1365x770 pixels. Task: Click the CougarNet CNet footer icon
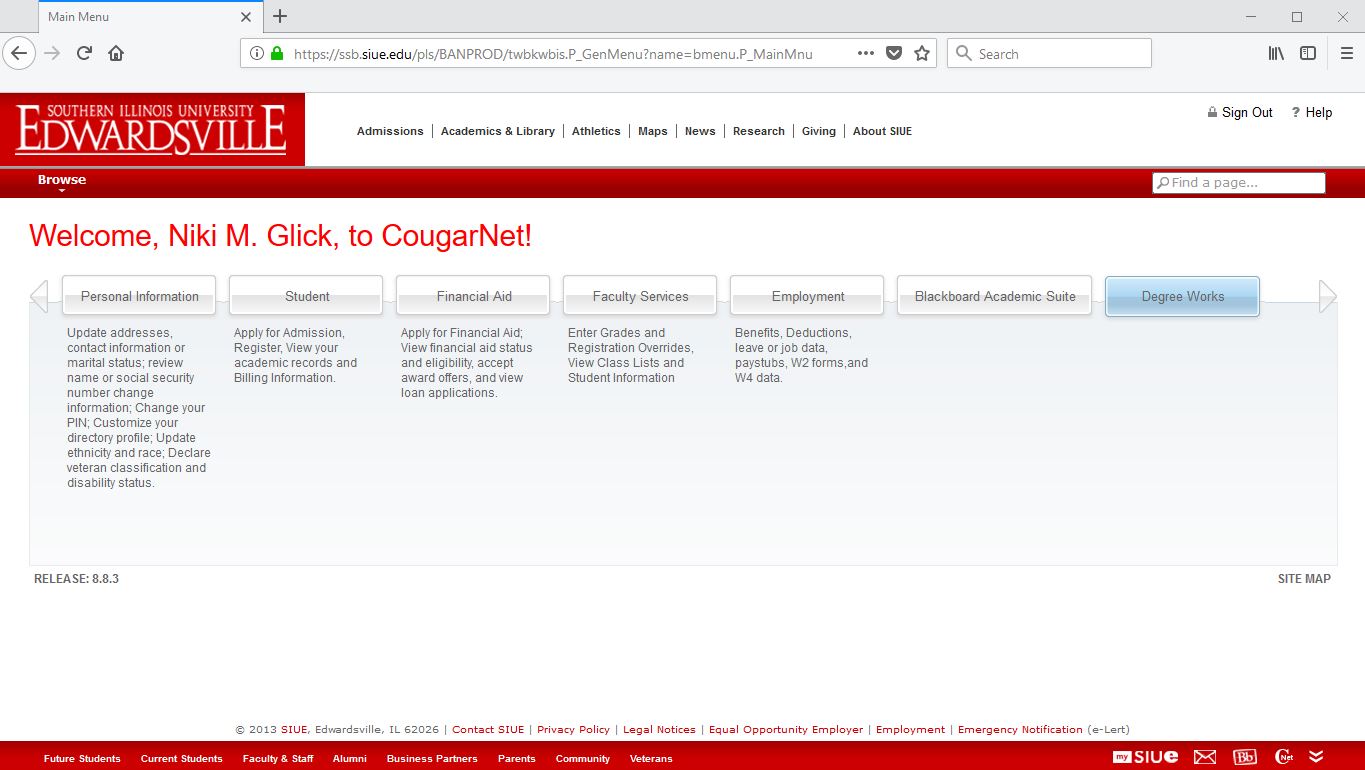[x=1284, y=757]
